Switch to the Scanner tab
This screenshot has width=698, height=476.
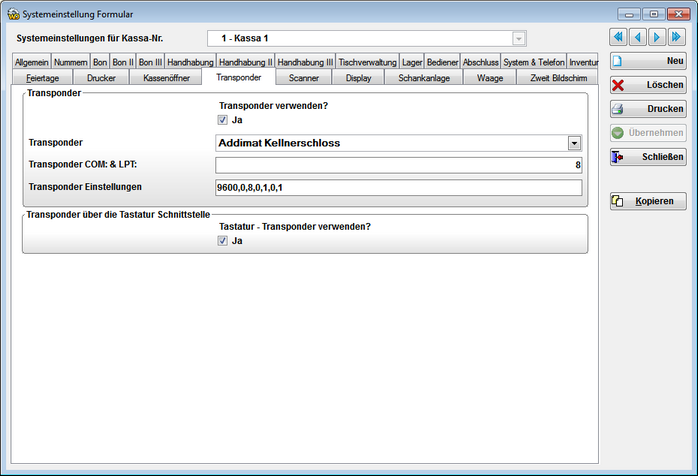304,78
